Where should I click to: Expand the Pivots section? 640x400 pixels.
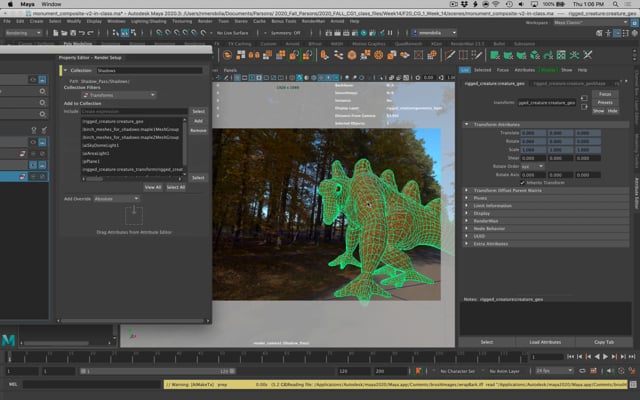(467, 198)
